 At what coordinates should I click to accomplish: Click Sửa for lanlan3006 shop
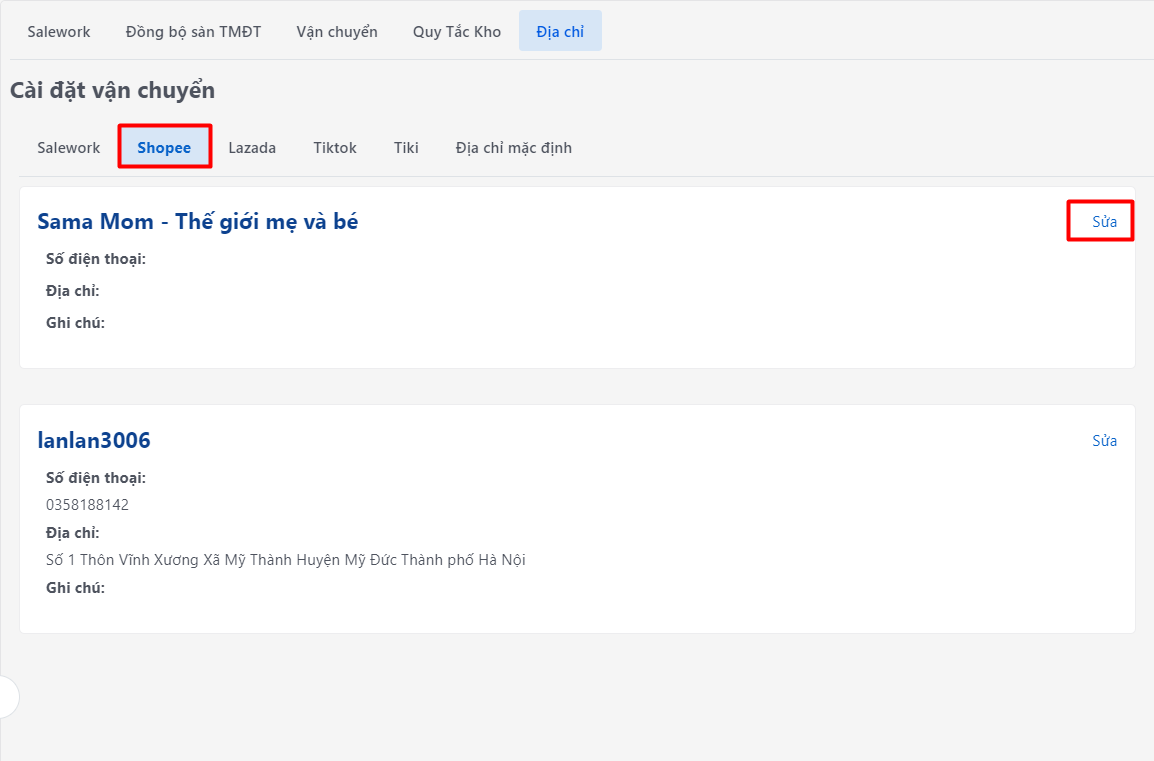[x=1104, y=441]
